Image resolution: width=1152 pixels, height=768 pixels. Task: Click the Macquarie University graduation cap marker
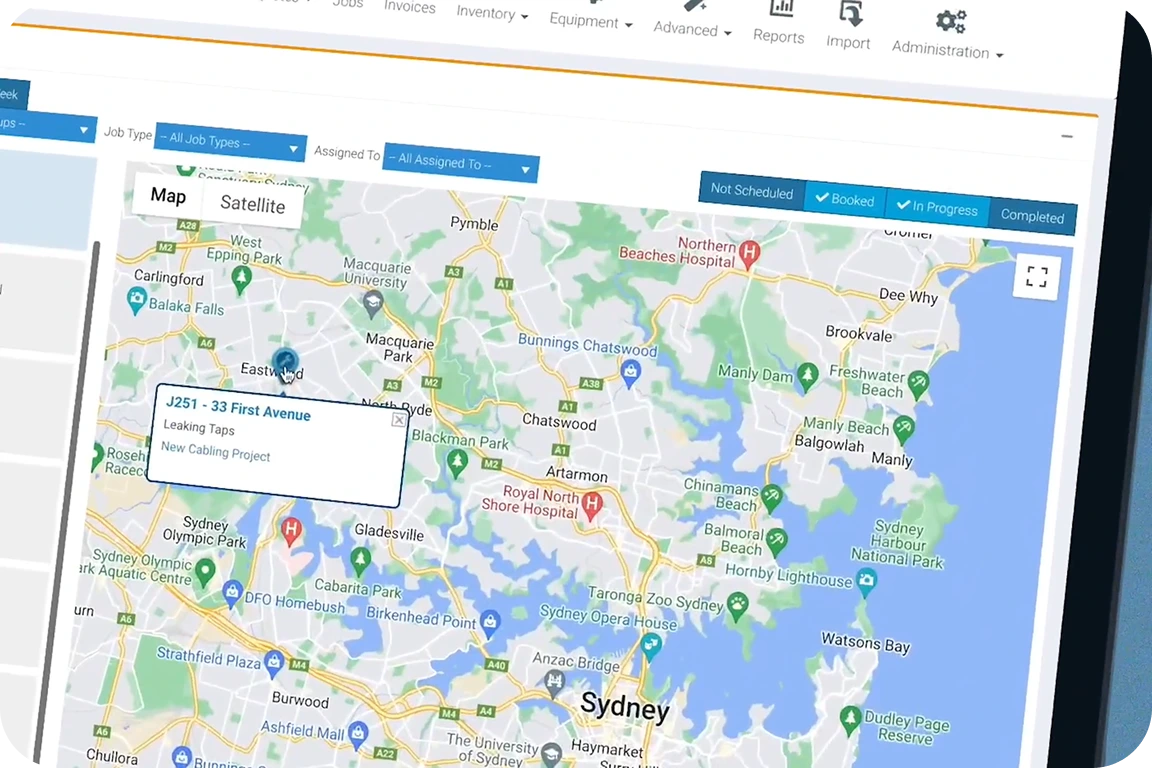[x=372, y=303]
